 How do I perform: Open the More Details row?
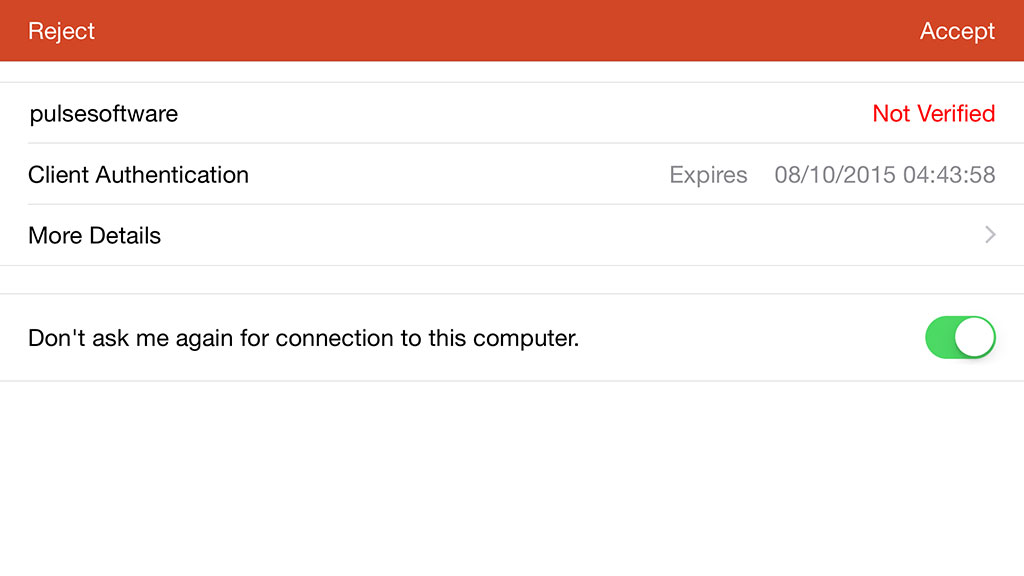(x=500, y=235)
